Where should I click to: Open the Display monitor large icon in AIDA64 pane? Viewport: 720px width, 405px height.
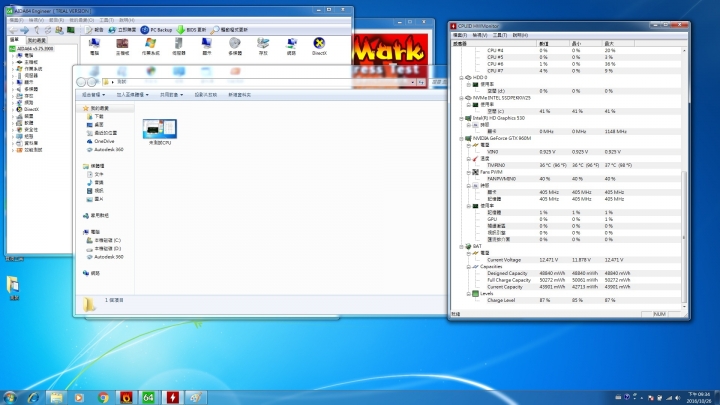tap(207, 46)
